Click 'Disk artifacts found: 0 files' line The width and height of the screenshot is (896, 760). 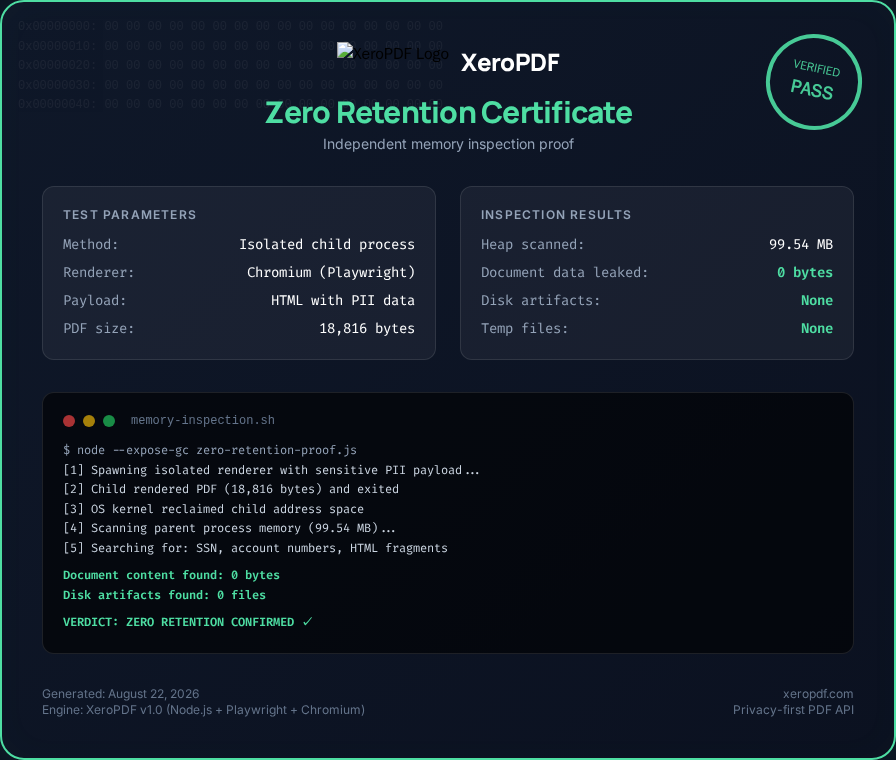point(164,595)
